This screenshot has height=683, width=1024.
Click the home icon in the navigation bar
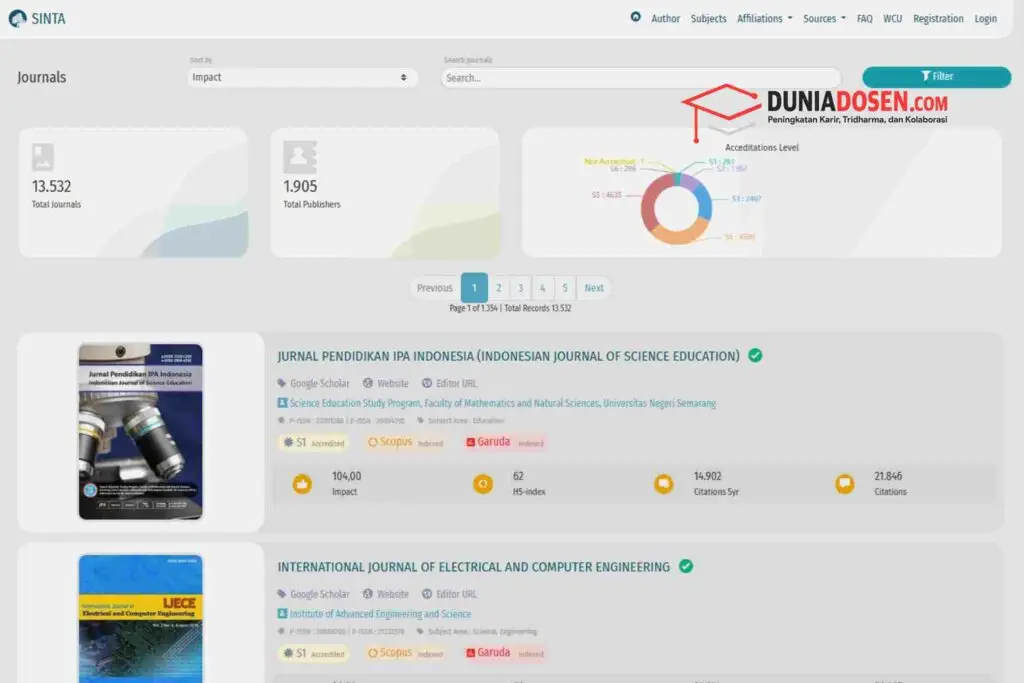634,17
